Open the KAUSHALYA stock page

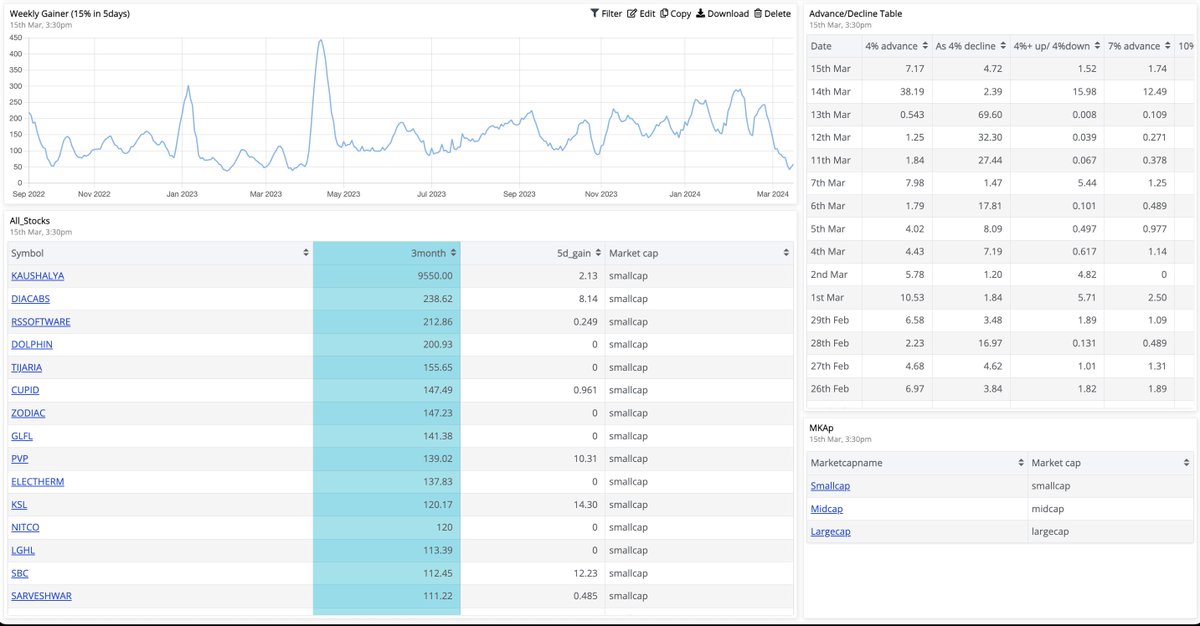coord(37,275)
